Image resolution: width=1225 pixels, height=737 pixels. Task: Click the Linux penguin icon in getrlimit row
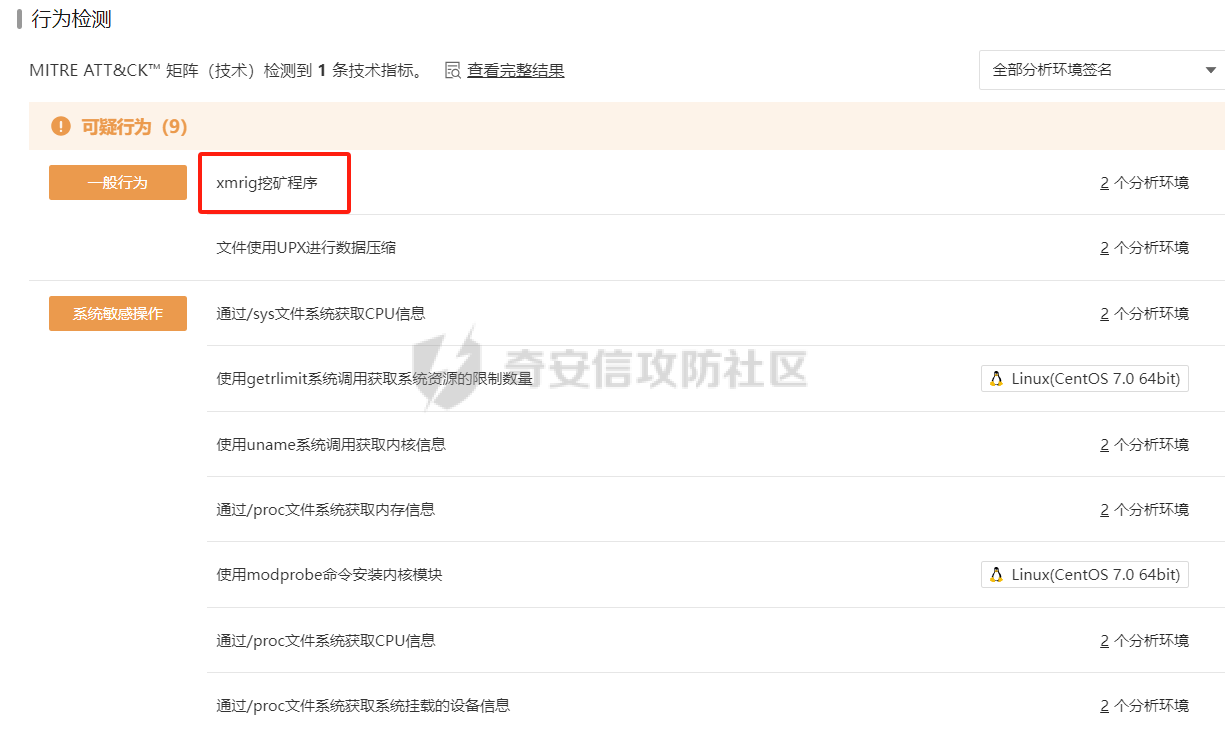point(996,379)
